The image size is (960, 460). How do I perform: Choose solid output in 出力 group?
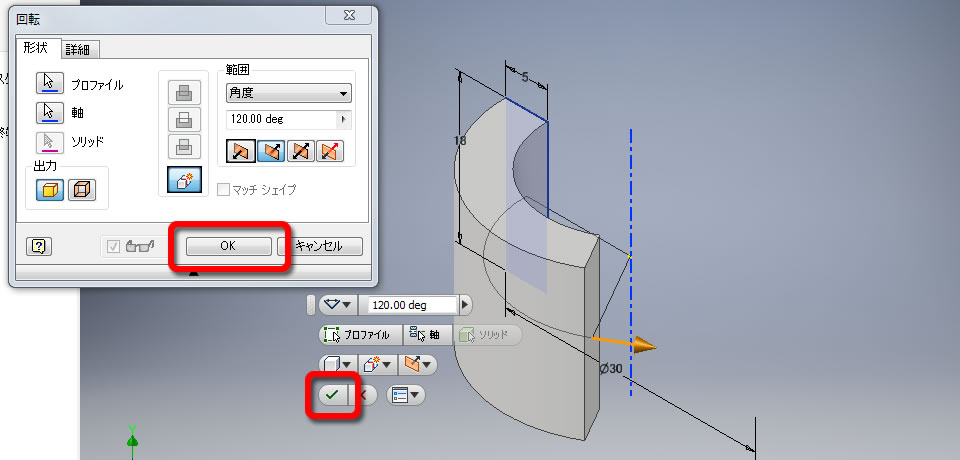coord(50,190)
